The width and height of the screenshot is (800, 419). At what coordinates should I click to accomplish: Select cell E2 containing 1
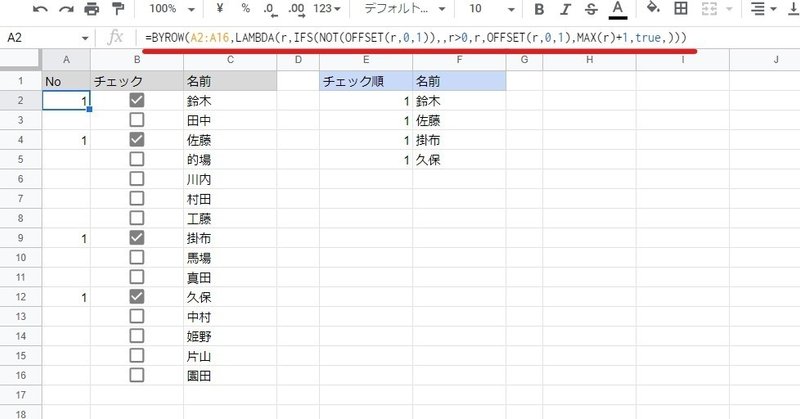coord(366,101)
